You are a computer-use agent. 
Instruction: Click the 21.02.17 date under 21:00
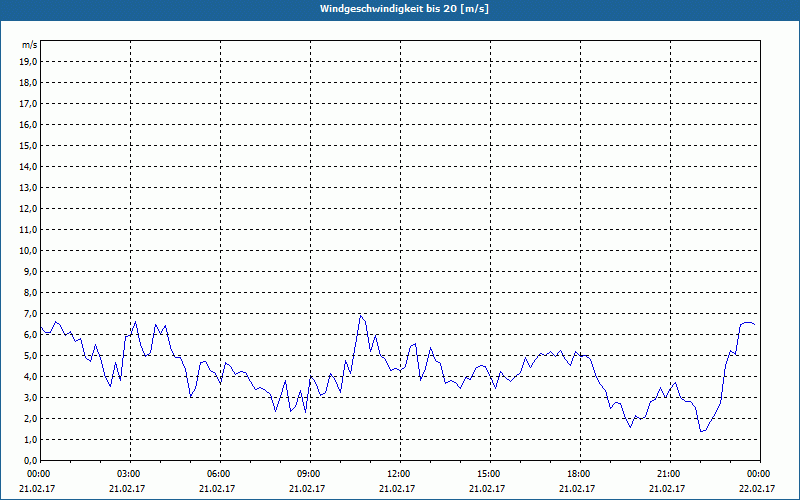667,488
